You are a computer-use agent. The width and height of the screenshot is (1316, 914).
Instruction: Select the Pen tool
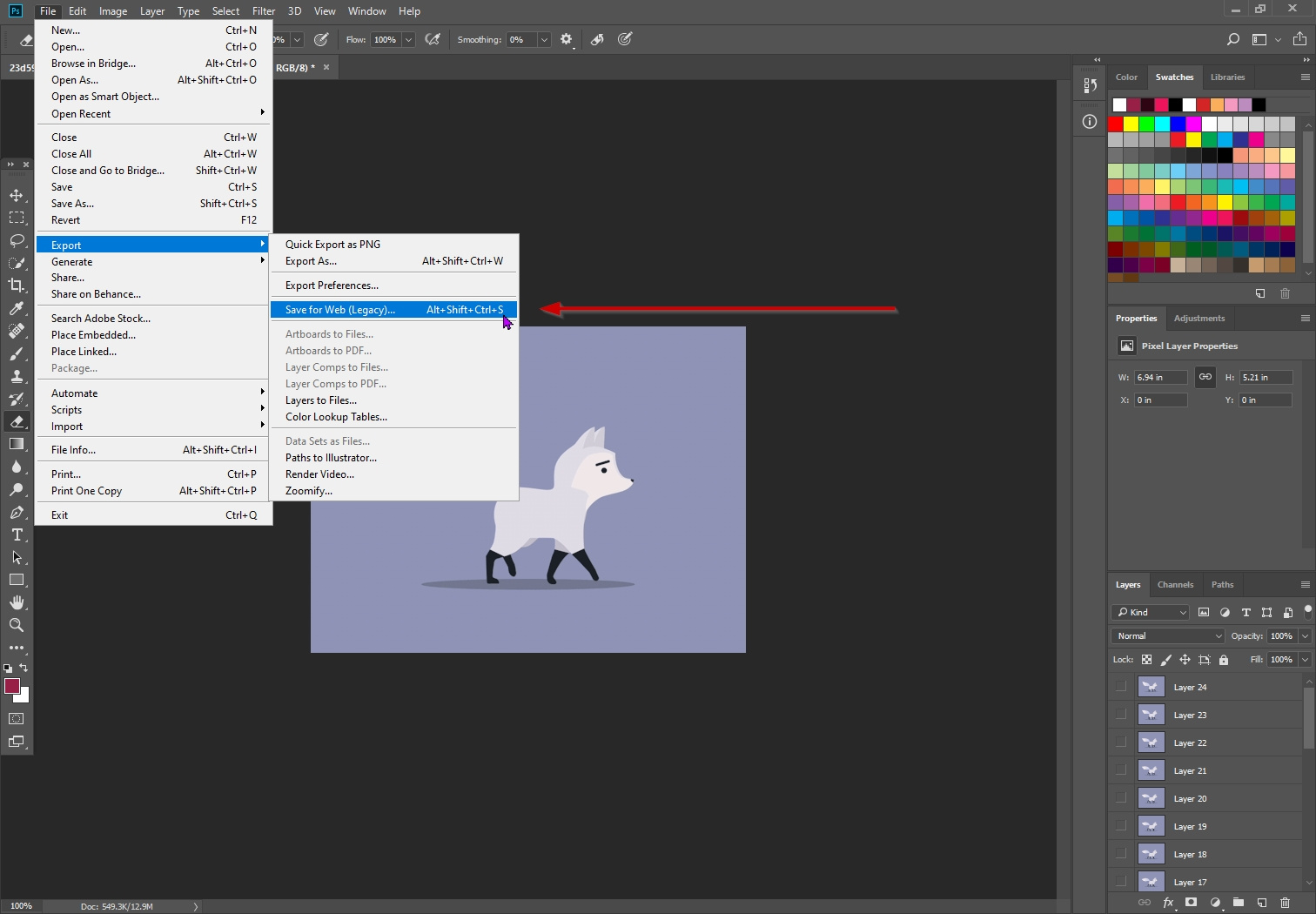pyautogui.click(x=17, y=512)
